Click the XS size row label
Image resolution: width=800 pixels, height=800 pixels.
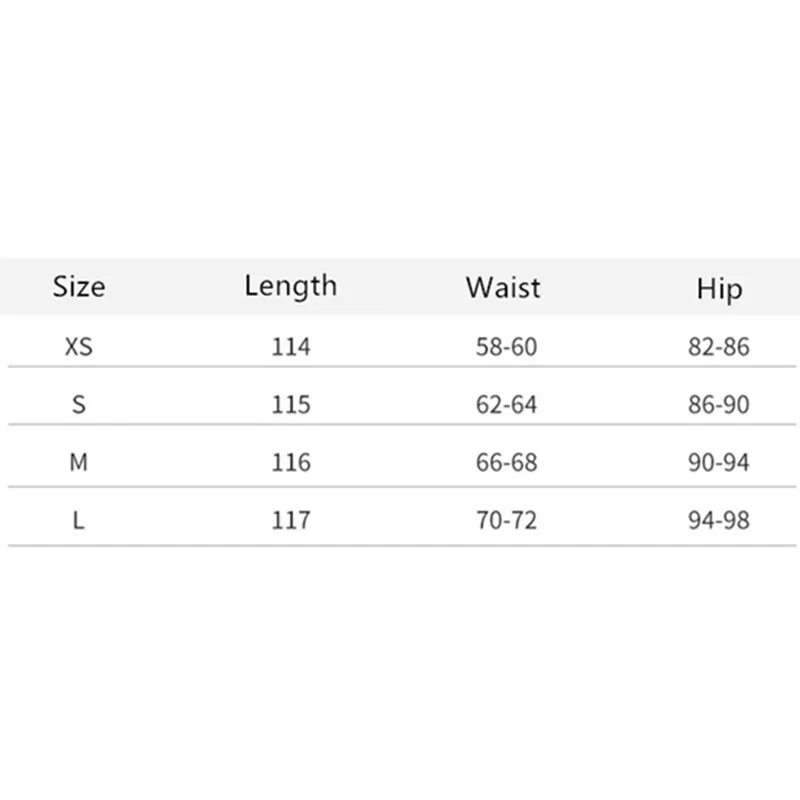click(79, 347)
